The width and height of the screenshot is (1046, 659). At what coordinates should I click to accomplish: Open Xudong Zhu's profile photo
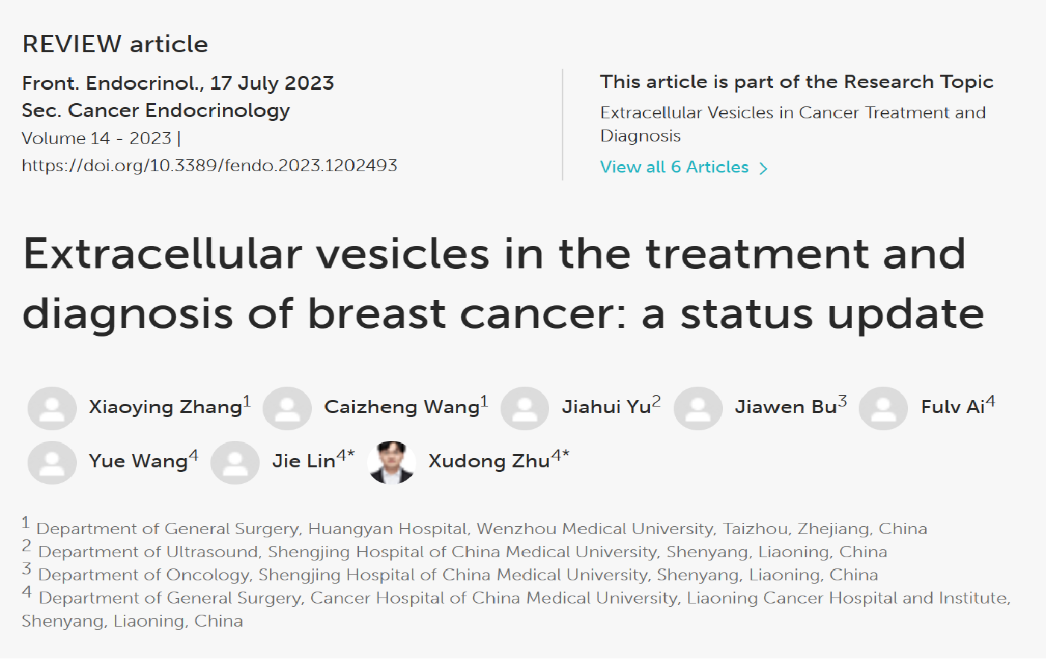pos(392,462)
